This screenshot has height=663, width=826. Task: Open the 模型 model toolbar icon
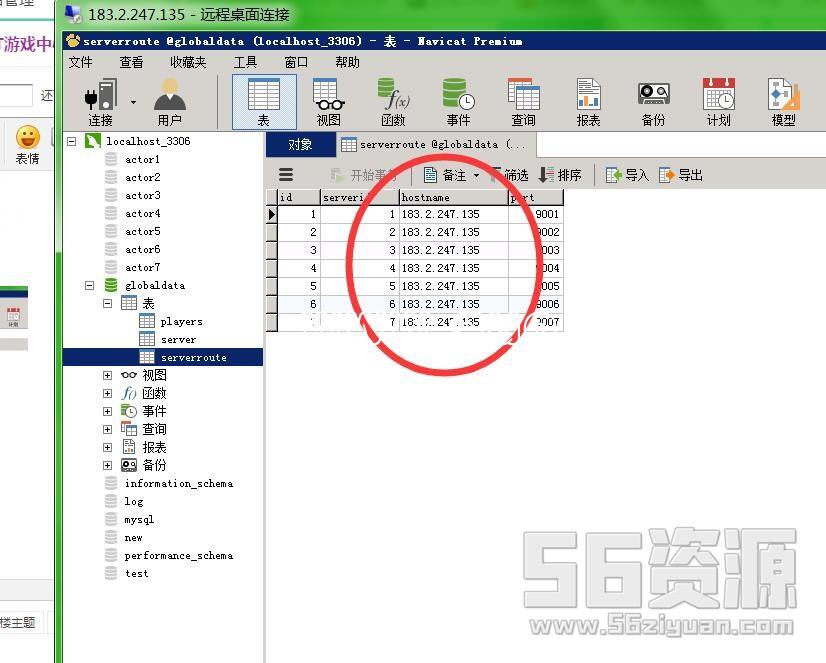[783, 102]
